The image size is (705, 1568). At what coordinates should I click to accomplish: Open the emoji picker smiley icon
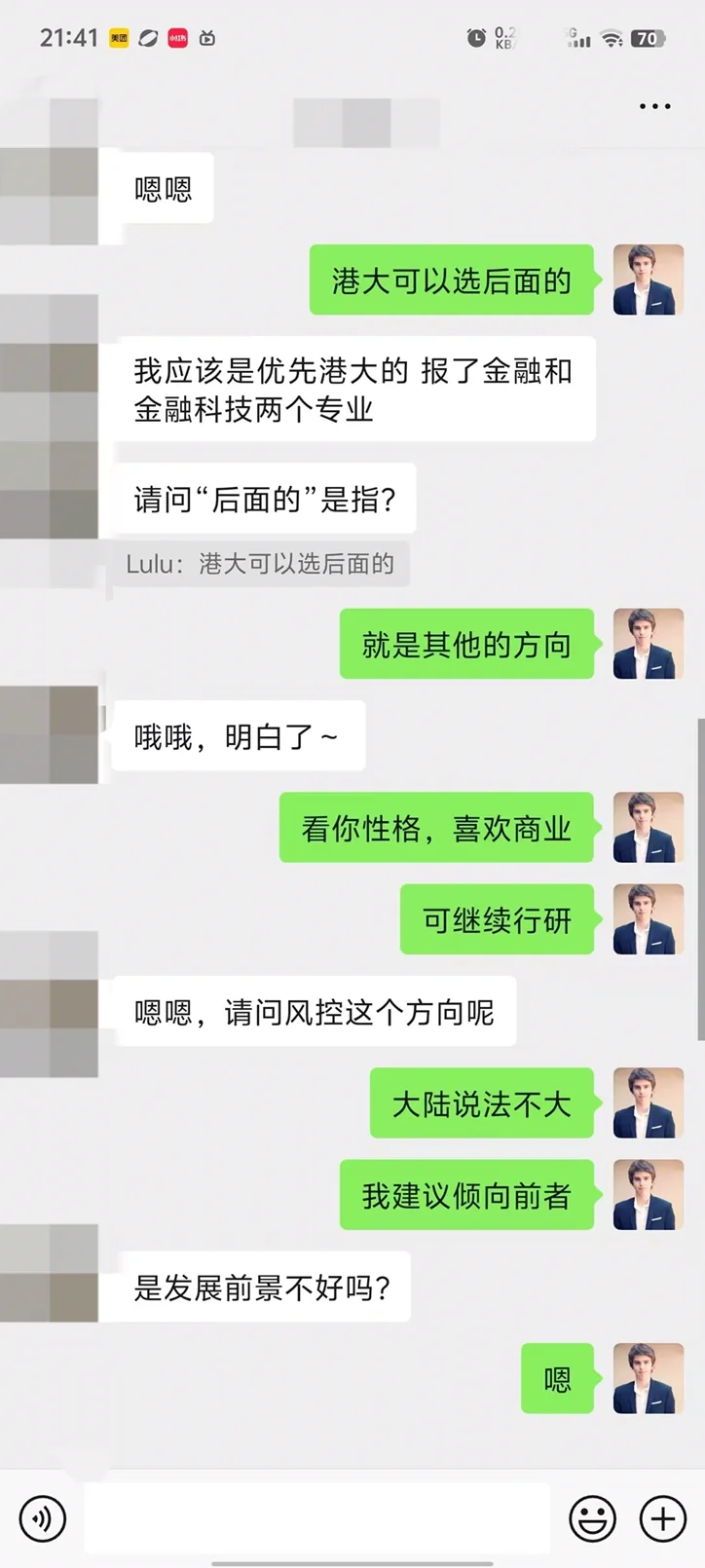(x=592, y=1517)
